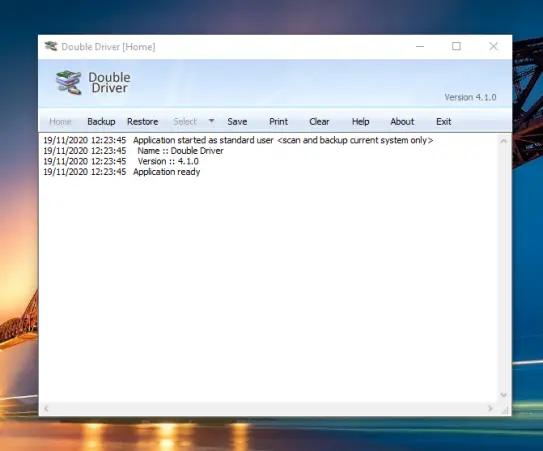Print the log with Print button
The width and height of the screenshot is (543, 451).
click(x=278, y=122)
